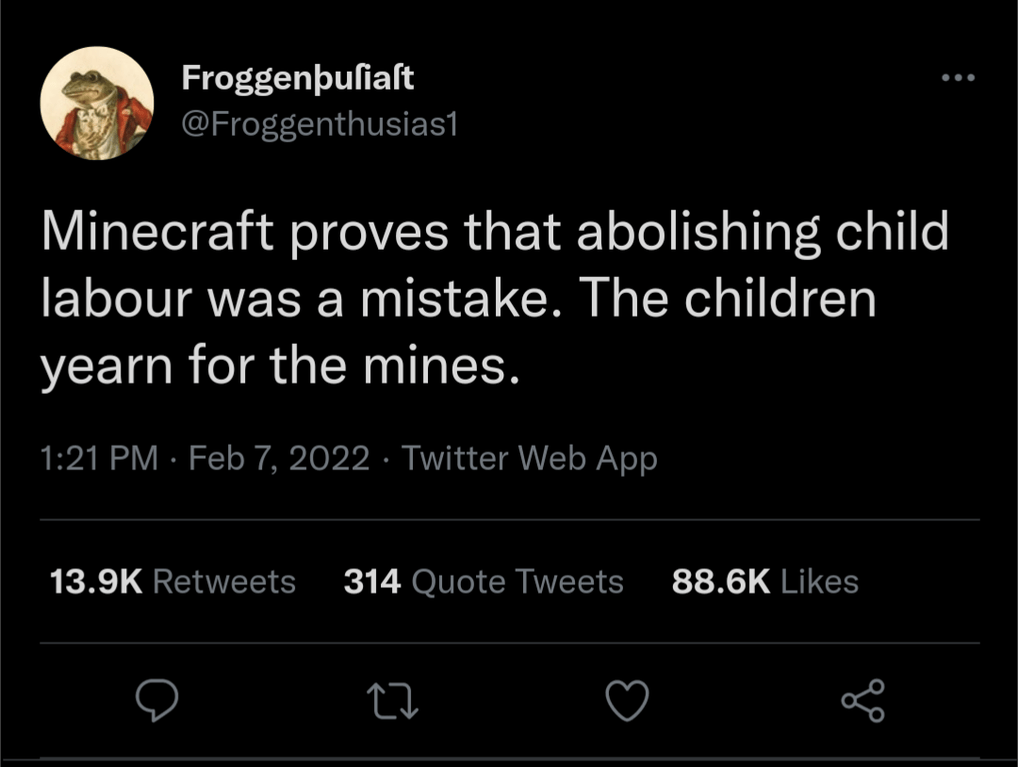Click the word Minecraft in the tweet
Viewport: 1018px width, 767px height.
[158, 231]
